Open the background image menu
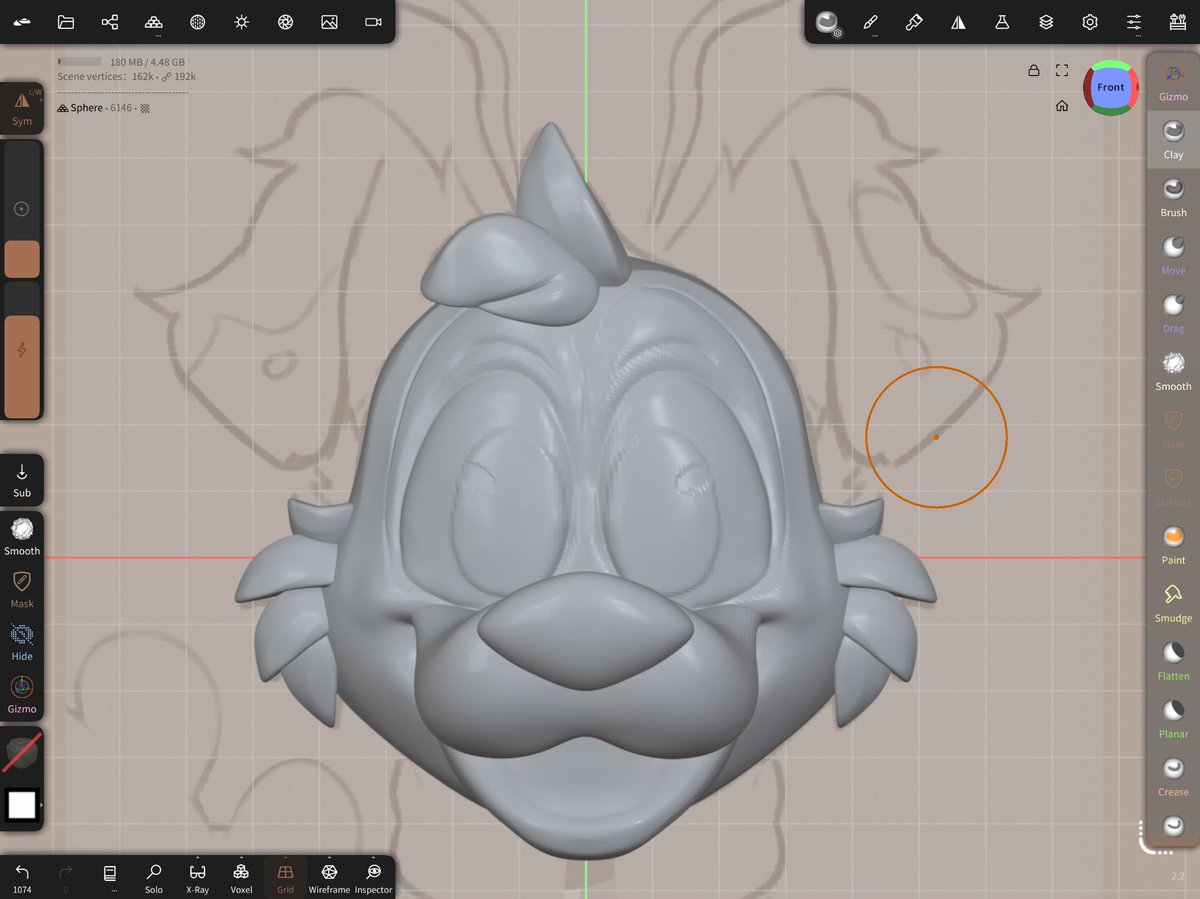Screen dimensions: 1200x899 point(329,21)
